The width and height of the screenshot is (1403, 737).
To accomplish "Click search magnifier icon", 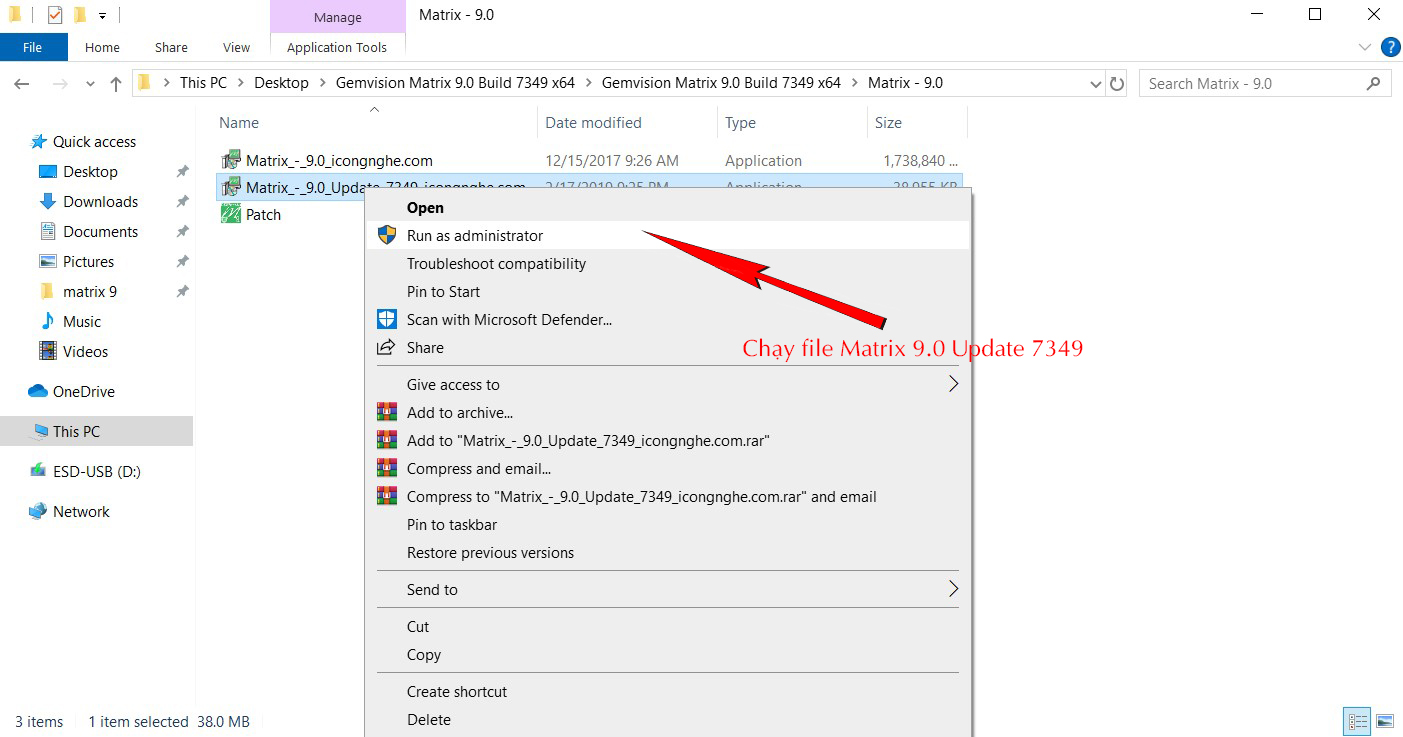I will [x=1374, y=84].
